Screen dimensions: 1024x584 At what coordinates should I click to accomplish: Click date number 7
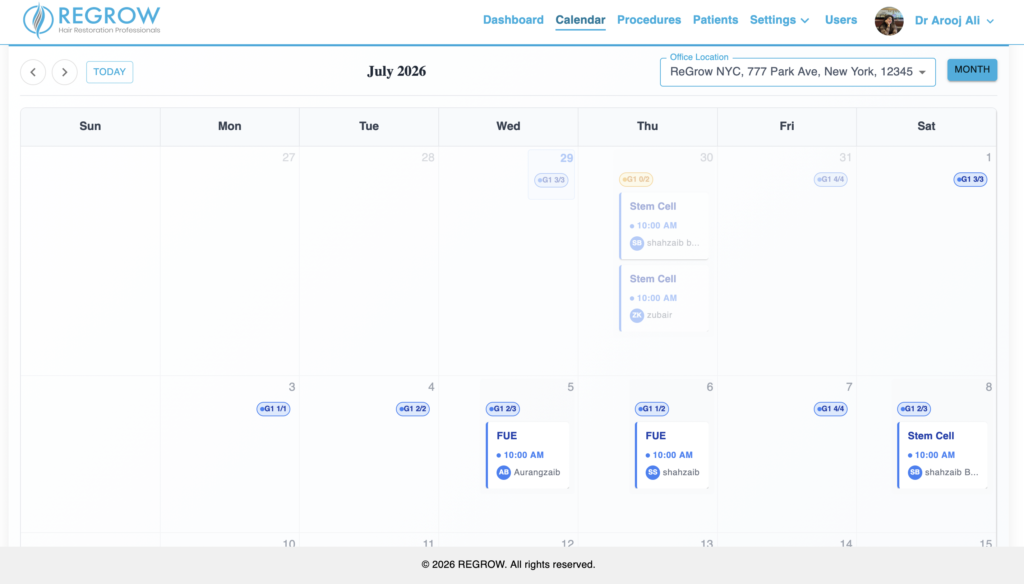849,387
